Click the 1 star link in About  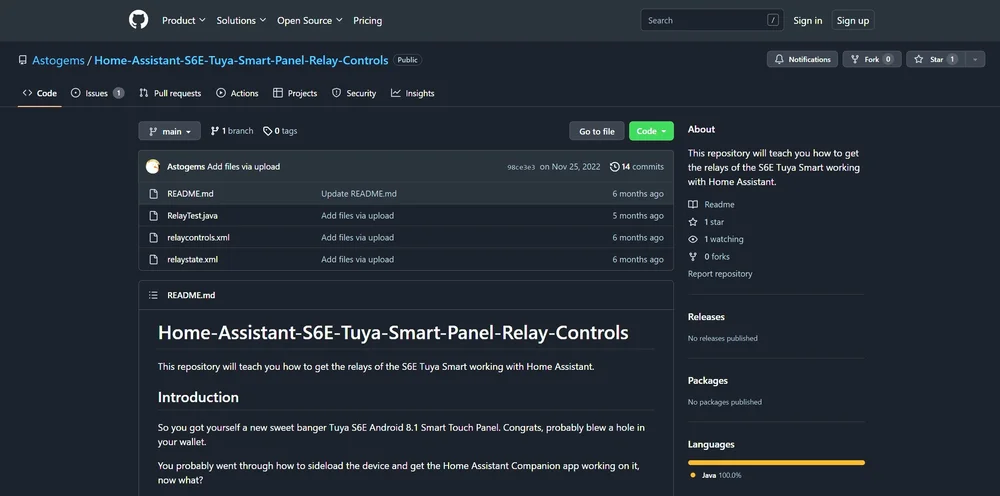[706, 222]
